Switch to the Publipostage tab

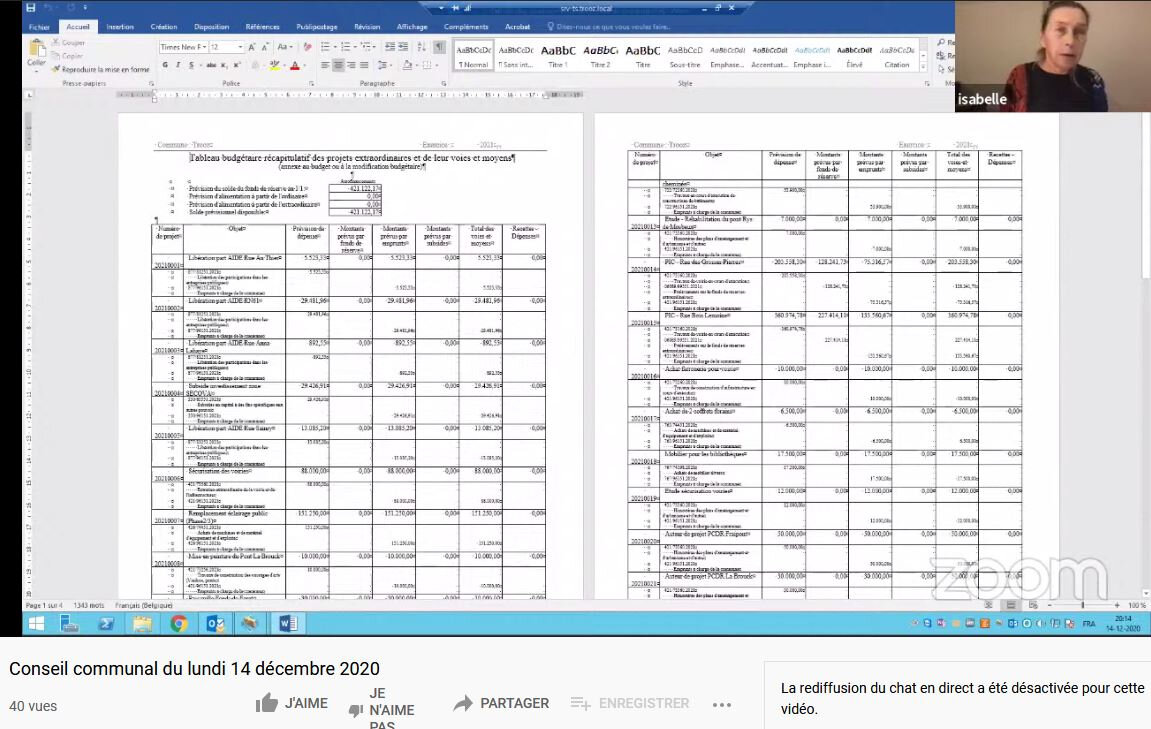tap(316, 26)
